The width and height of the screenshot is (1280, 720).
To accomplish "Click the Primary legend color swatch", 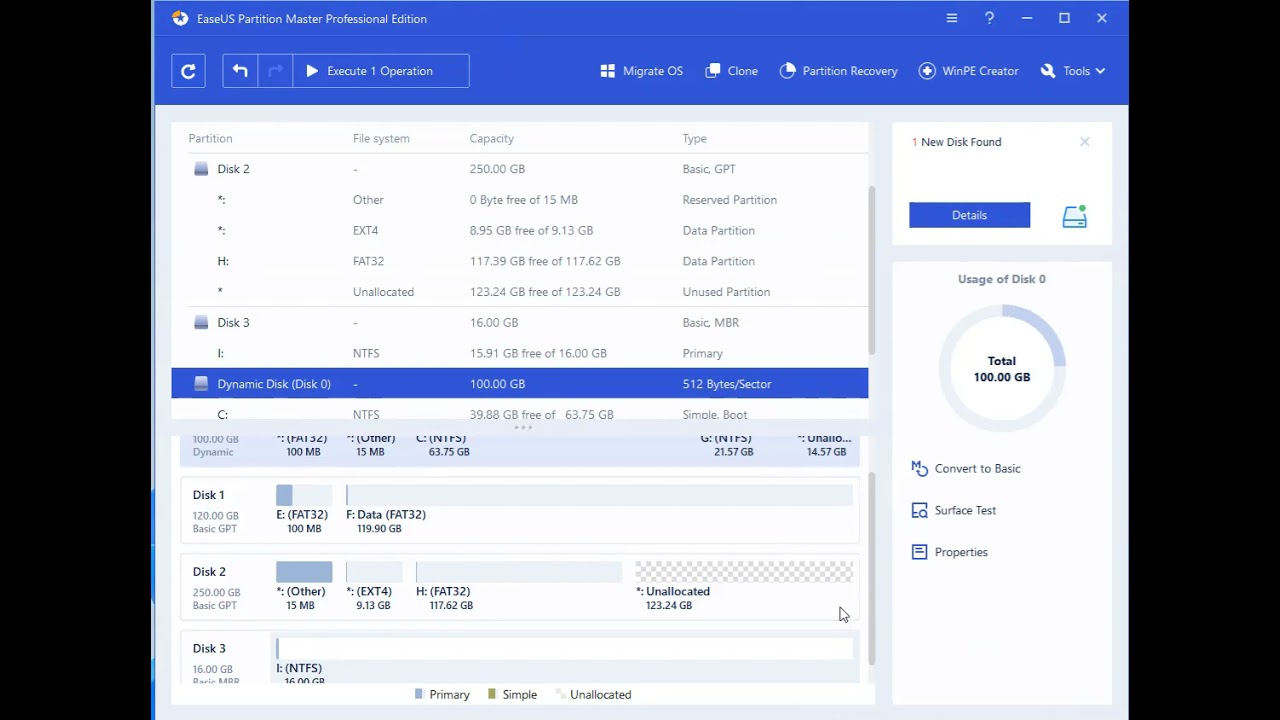I will tap(419, 694).
